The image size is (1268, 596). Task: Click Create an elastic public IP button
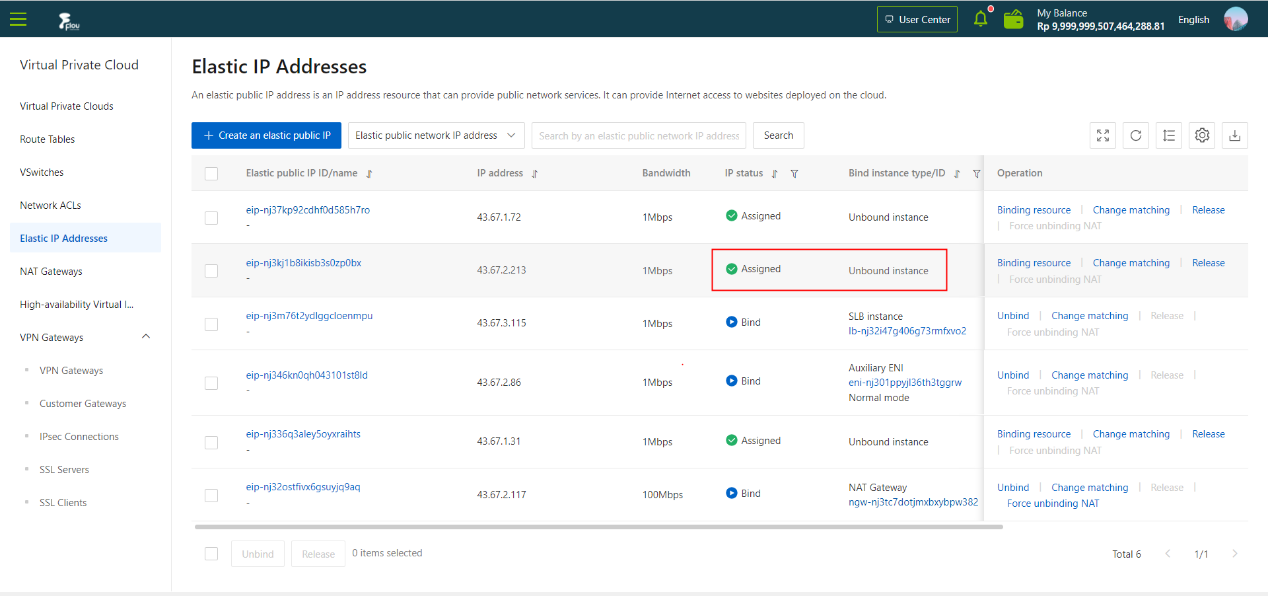tap(267, 136)
